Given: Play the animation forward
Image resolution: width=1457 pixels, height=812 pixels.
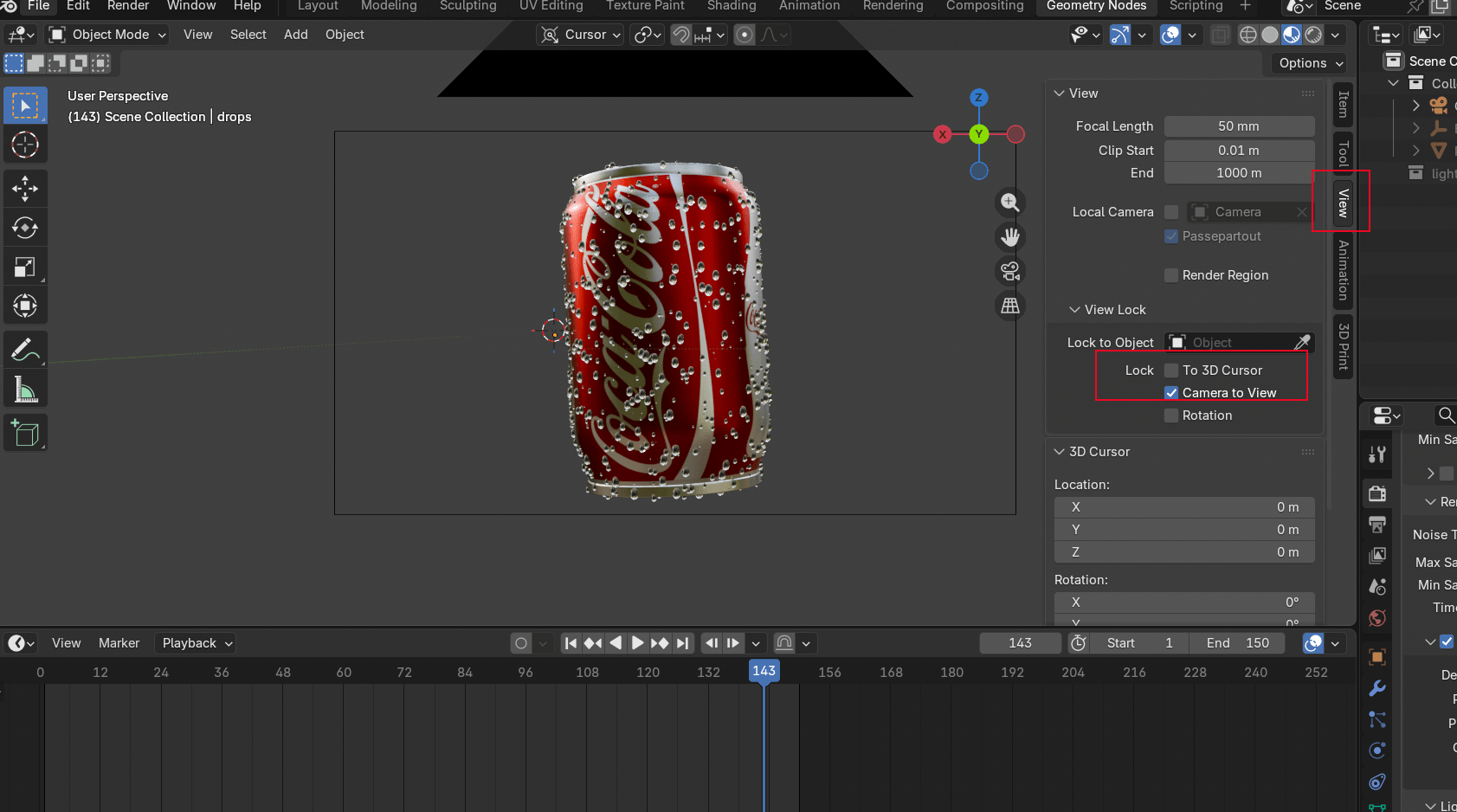Looking at the screenshot, I should [638, 643].
